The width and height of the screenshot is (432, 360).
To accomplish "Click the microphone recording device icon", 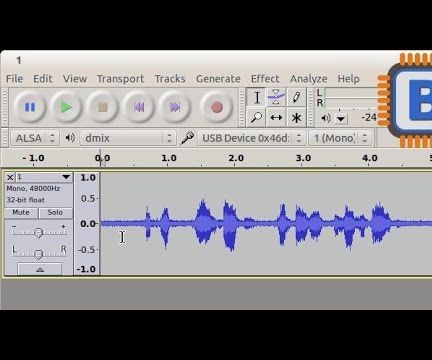I will tap(187, 138).
